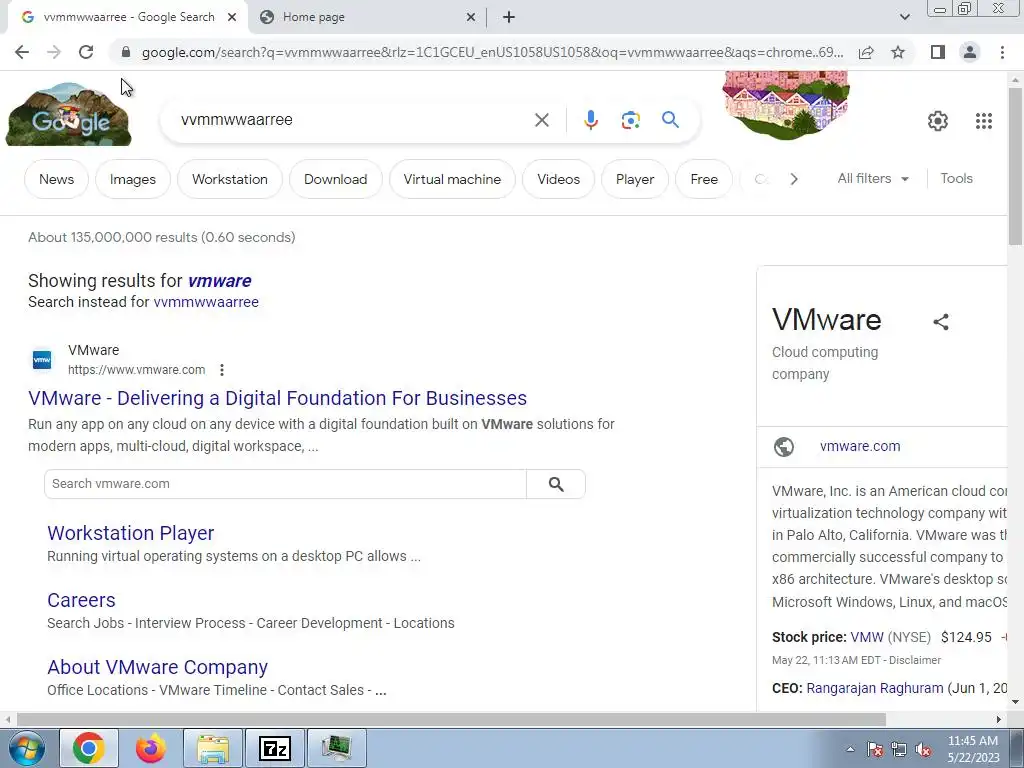Open Windows Explorer from the taskbar
Viewport: 1024px width, 768px height.
(x=213, y=748)
